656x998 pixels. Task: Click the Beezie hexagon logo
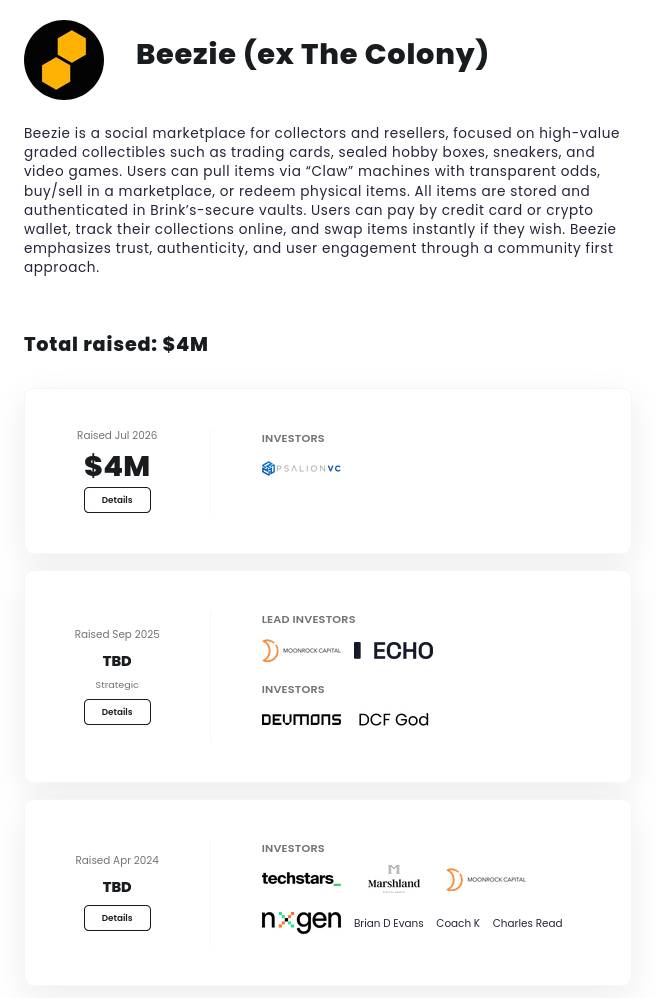64,60
